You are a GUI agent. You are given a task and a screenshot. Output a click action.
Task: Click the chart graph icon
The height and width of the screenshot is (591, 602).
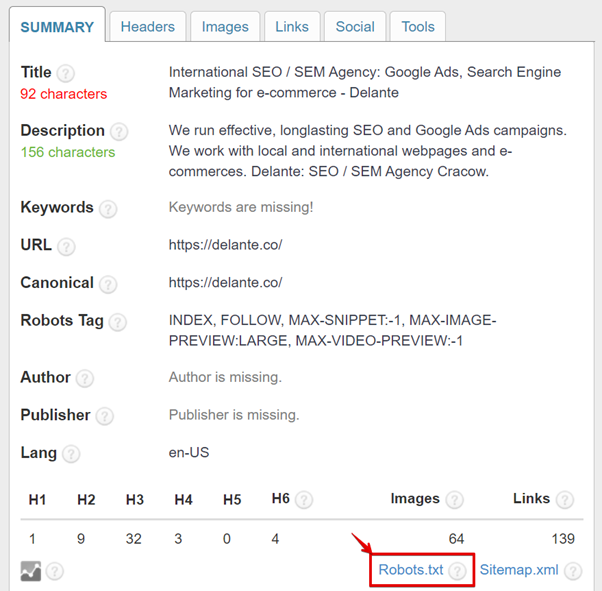31,571
